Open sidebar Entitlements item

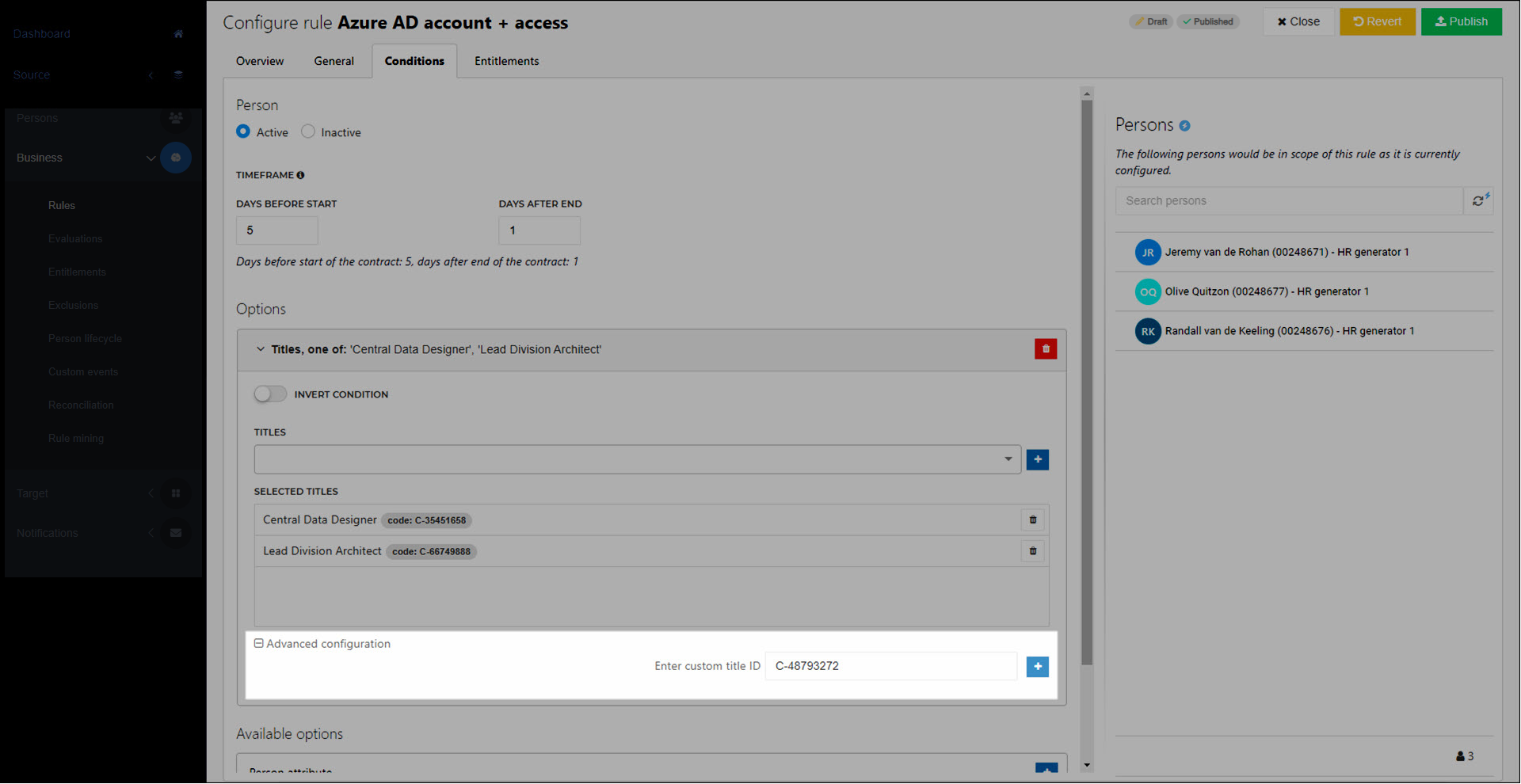(x=77, y=272)
